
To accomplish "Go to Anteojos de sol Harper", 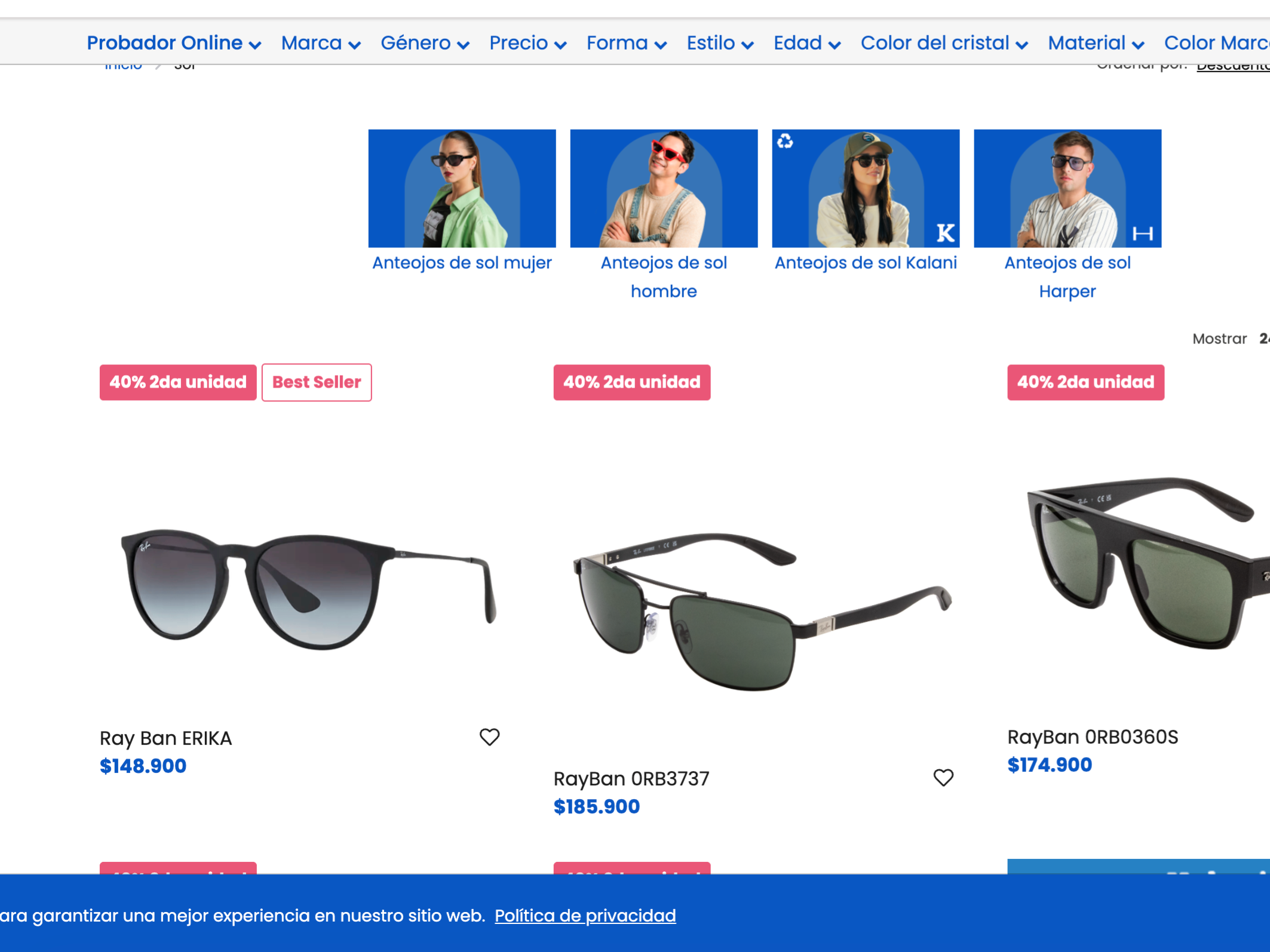I will [x=1067, y=277].
